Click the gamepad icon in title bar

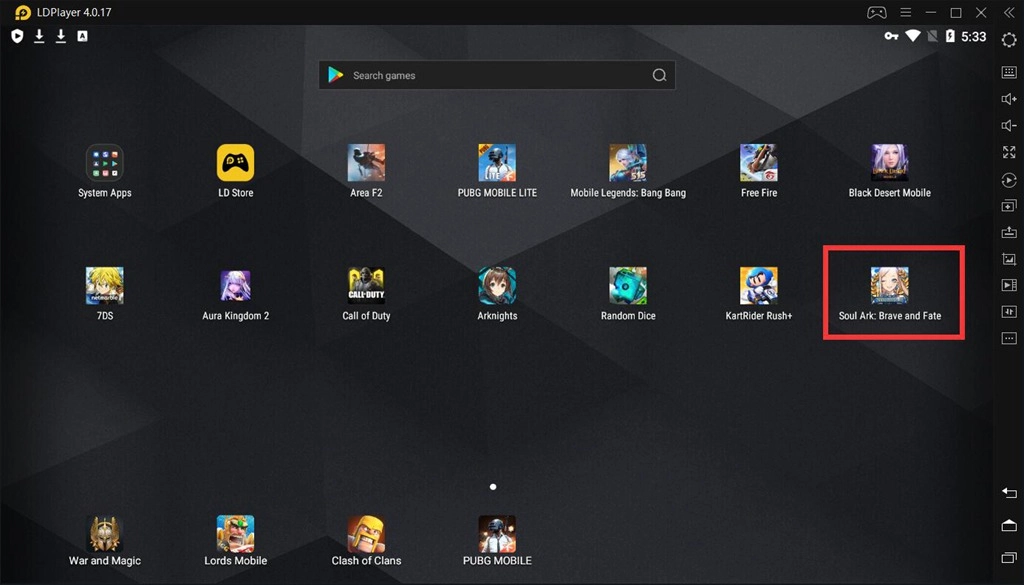[876, 13]
